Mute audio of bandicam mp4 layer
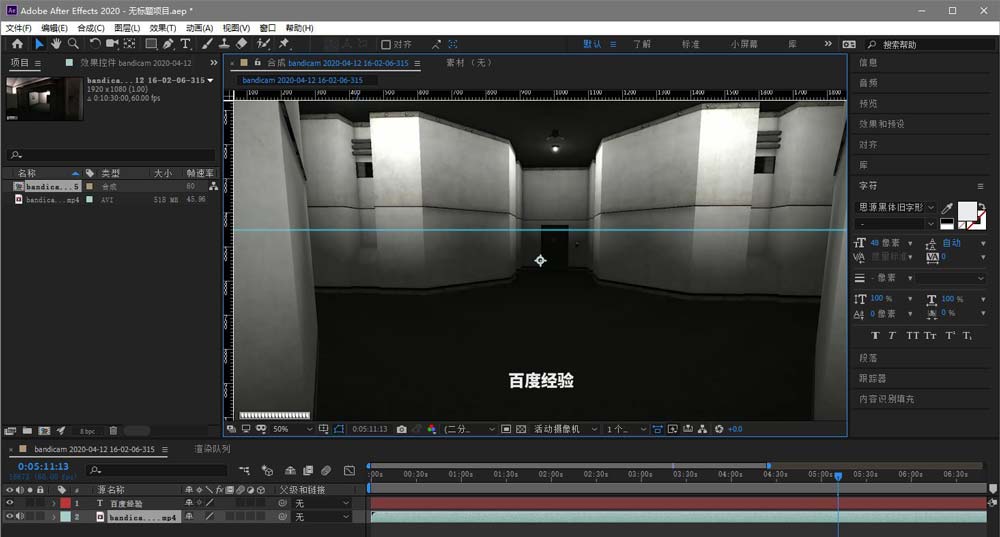Image resolution: width=1000 pixels, height=537 pixels. (x=20, y=517)
